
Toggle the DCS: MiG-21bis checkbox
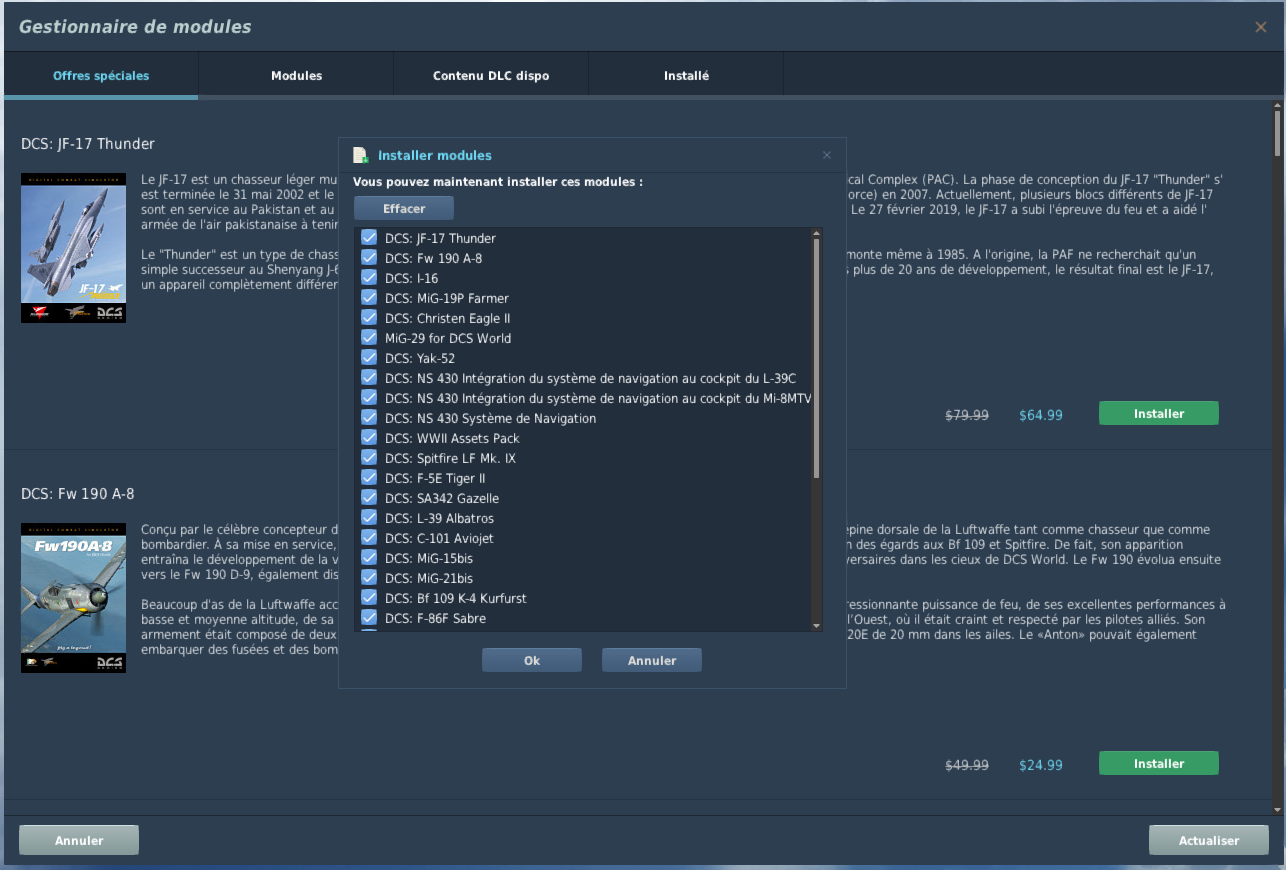tap(369, 578)
